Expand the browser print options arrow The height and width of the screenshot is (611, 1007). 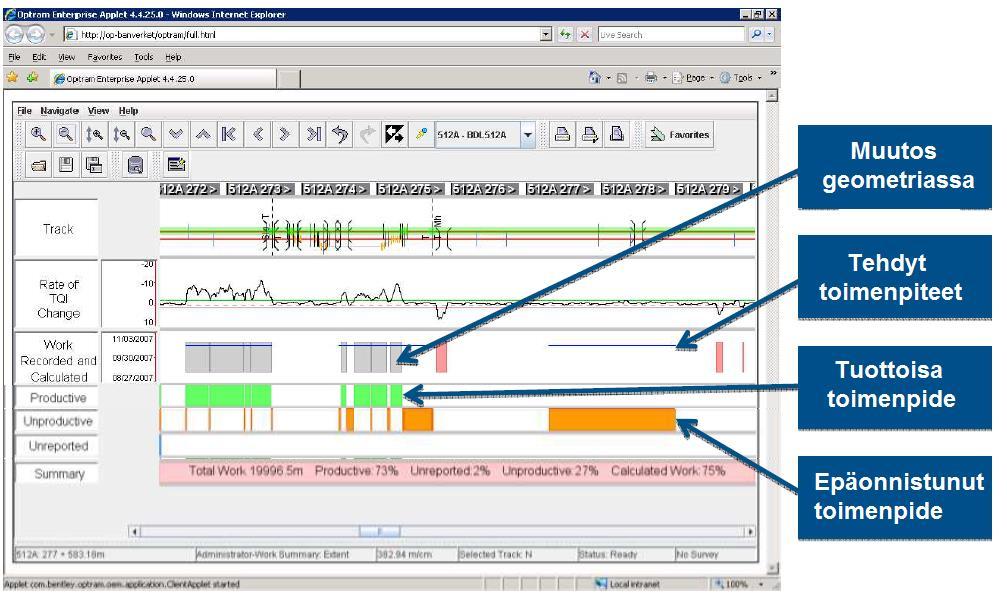[x=664, y=78]
